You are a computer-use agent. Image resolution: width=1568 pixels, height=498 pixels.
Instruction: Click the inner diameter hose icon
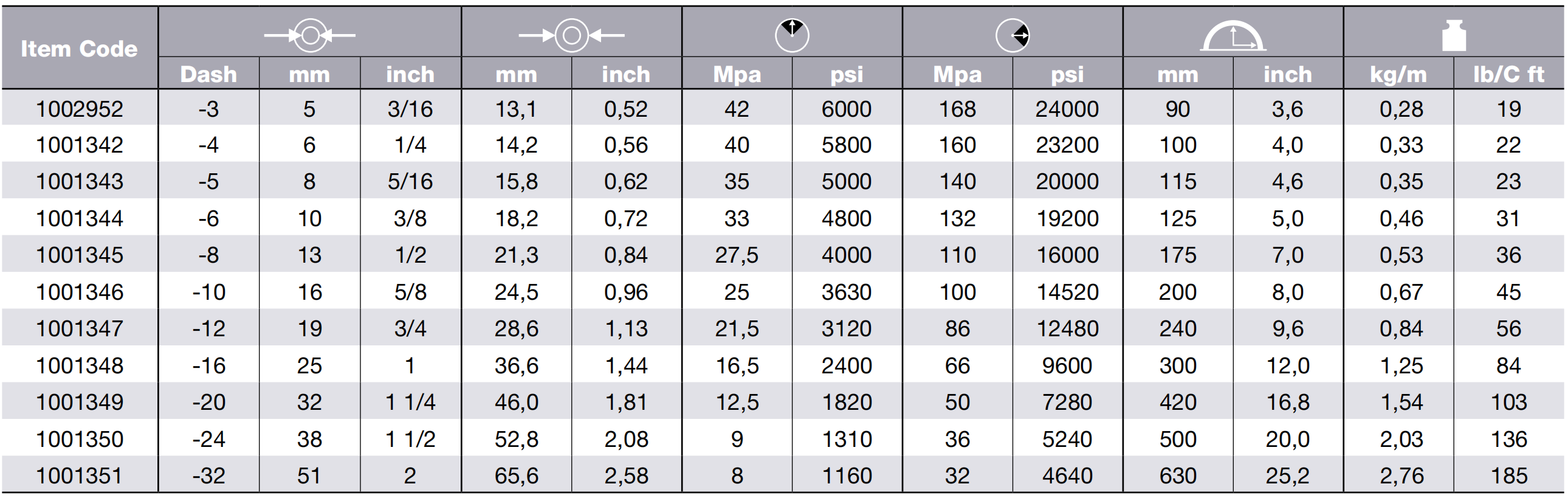point(309,35)
